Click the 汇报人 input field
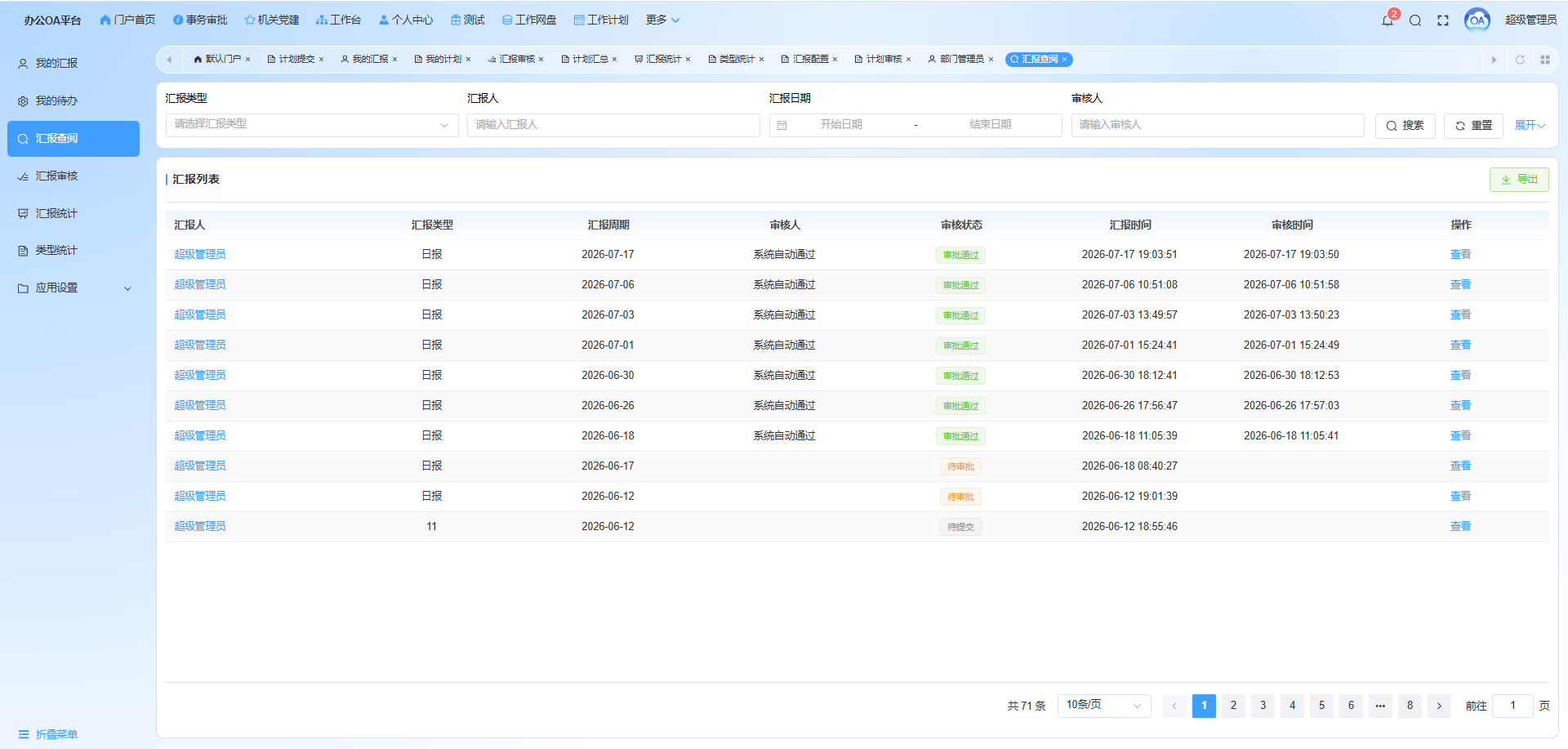Image resolution: width=1568 pixels, height=749 pixels. tap(613, 125)
